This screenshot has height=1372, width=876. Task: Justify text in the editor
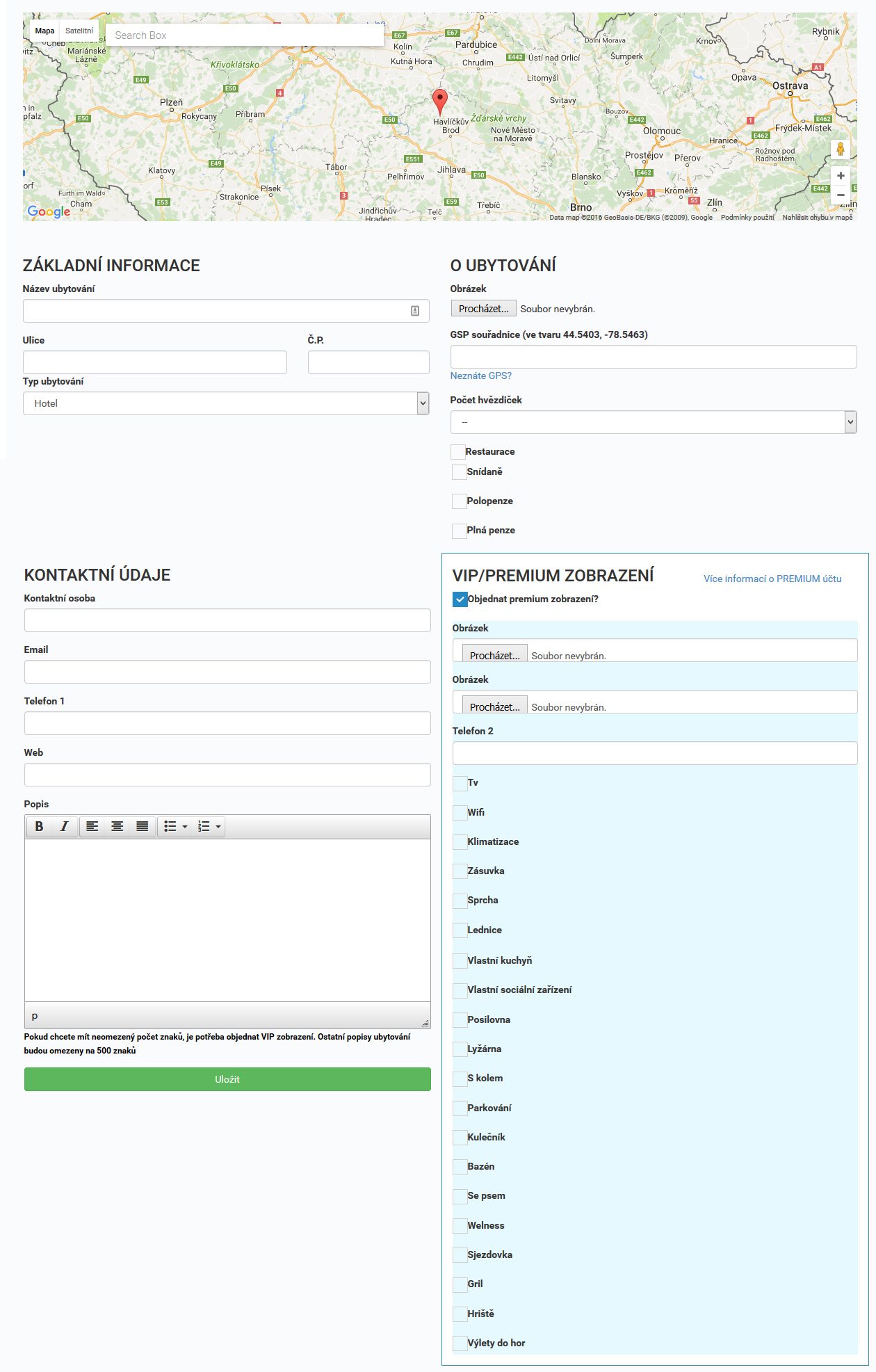pyautogui.click(x=142, y=826)
